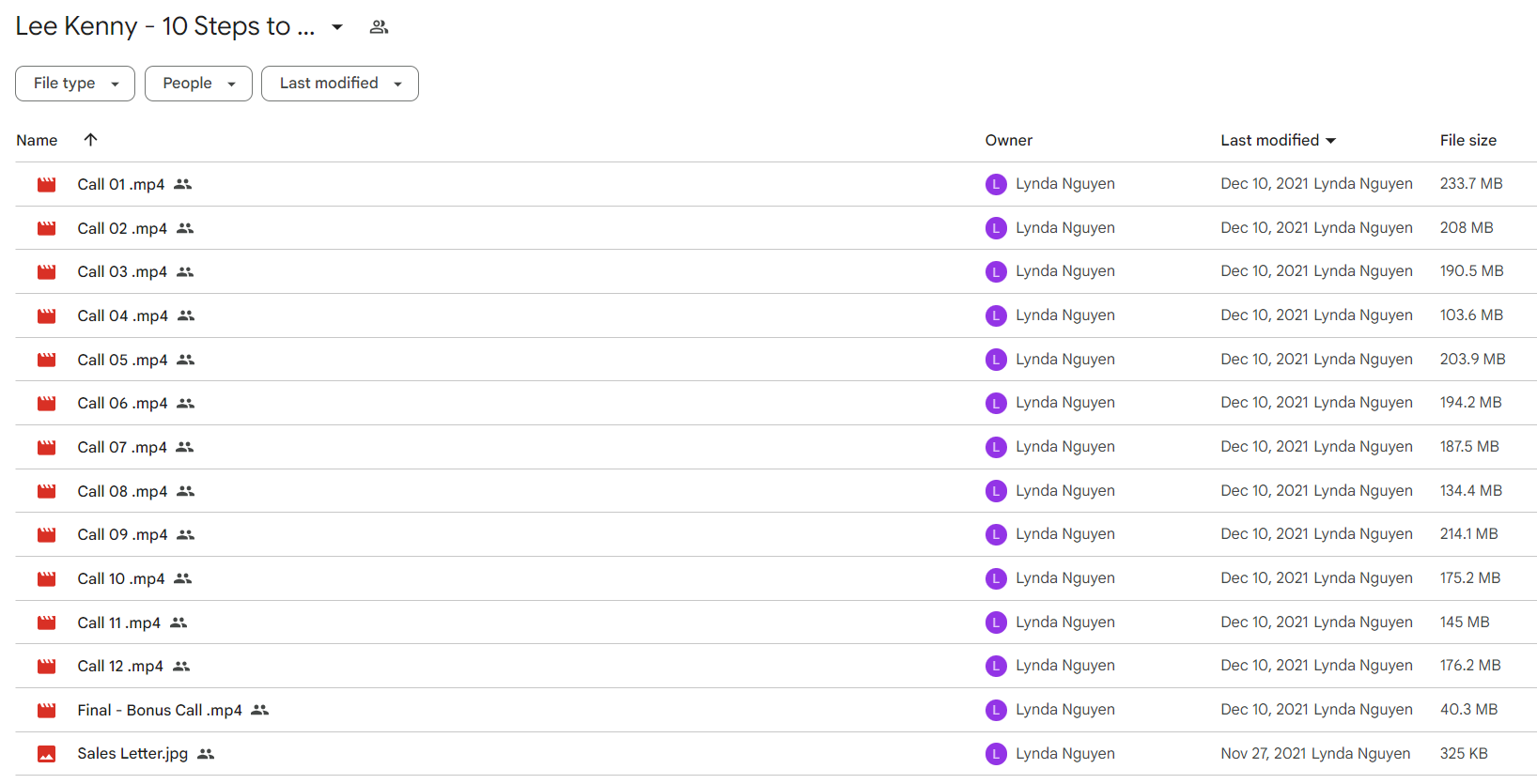Screen dimensions: 1537x784
Task: Click the video file icon for Call 03 .mp4
Action: coord(46,272)
